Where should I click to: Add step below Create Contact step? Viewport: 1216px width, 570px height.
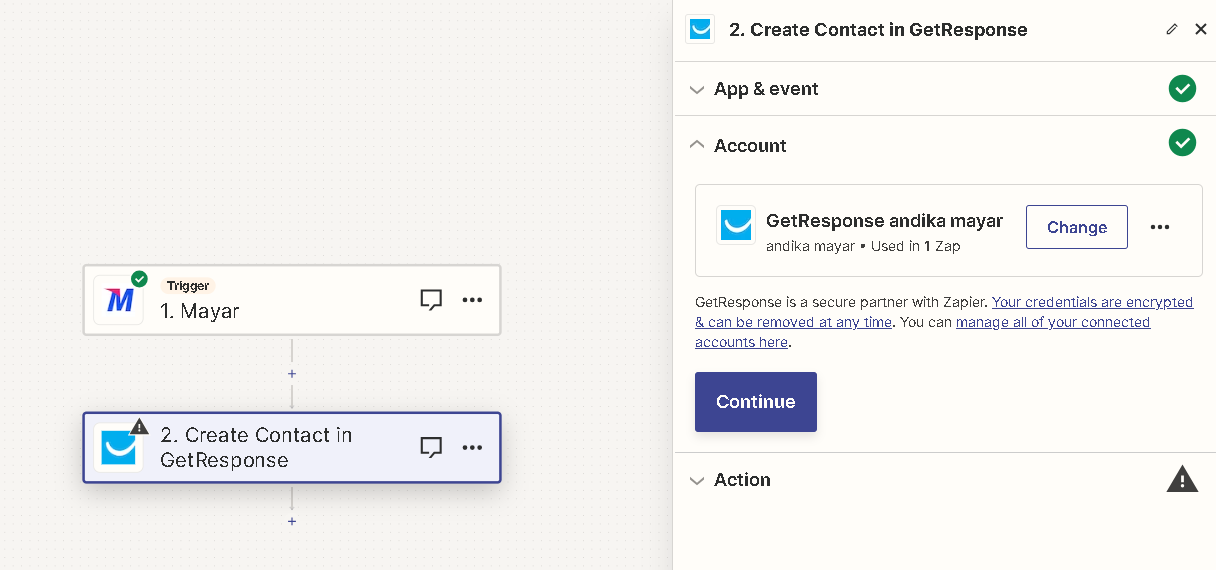tap(292, 522)
